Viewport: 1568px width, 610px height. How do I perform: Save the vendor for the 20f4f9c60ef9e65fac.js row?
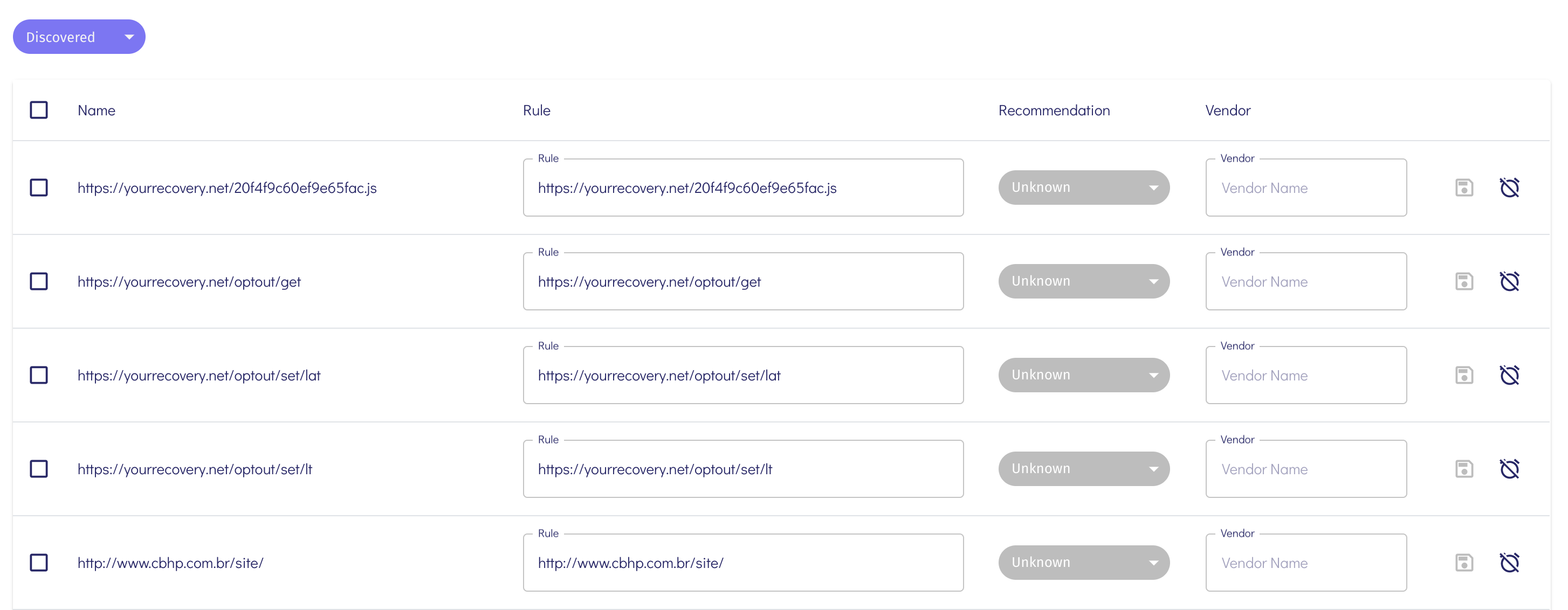click(x=1463, y=188)
